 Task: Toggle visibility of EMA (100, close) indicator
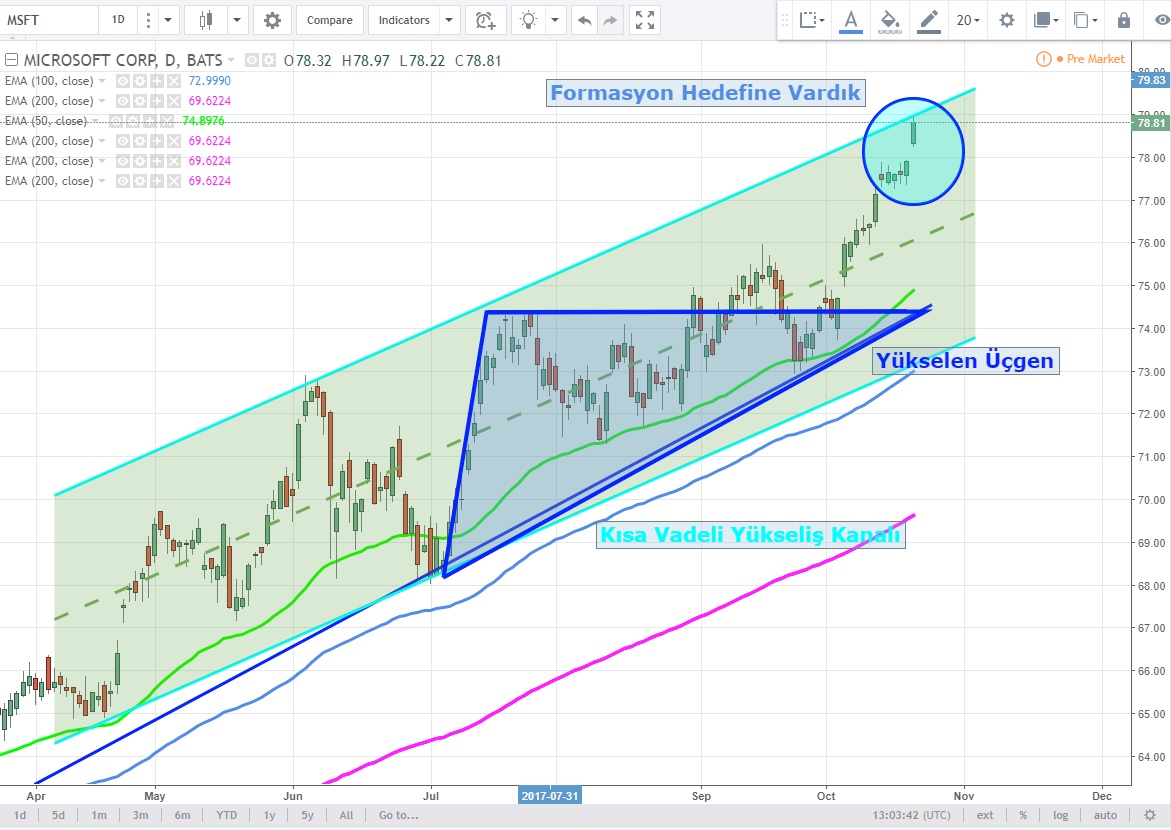coord(123,81)
